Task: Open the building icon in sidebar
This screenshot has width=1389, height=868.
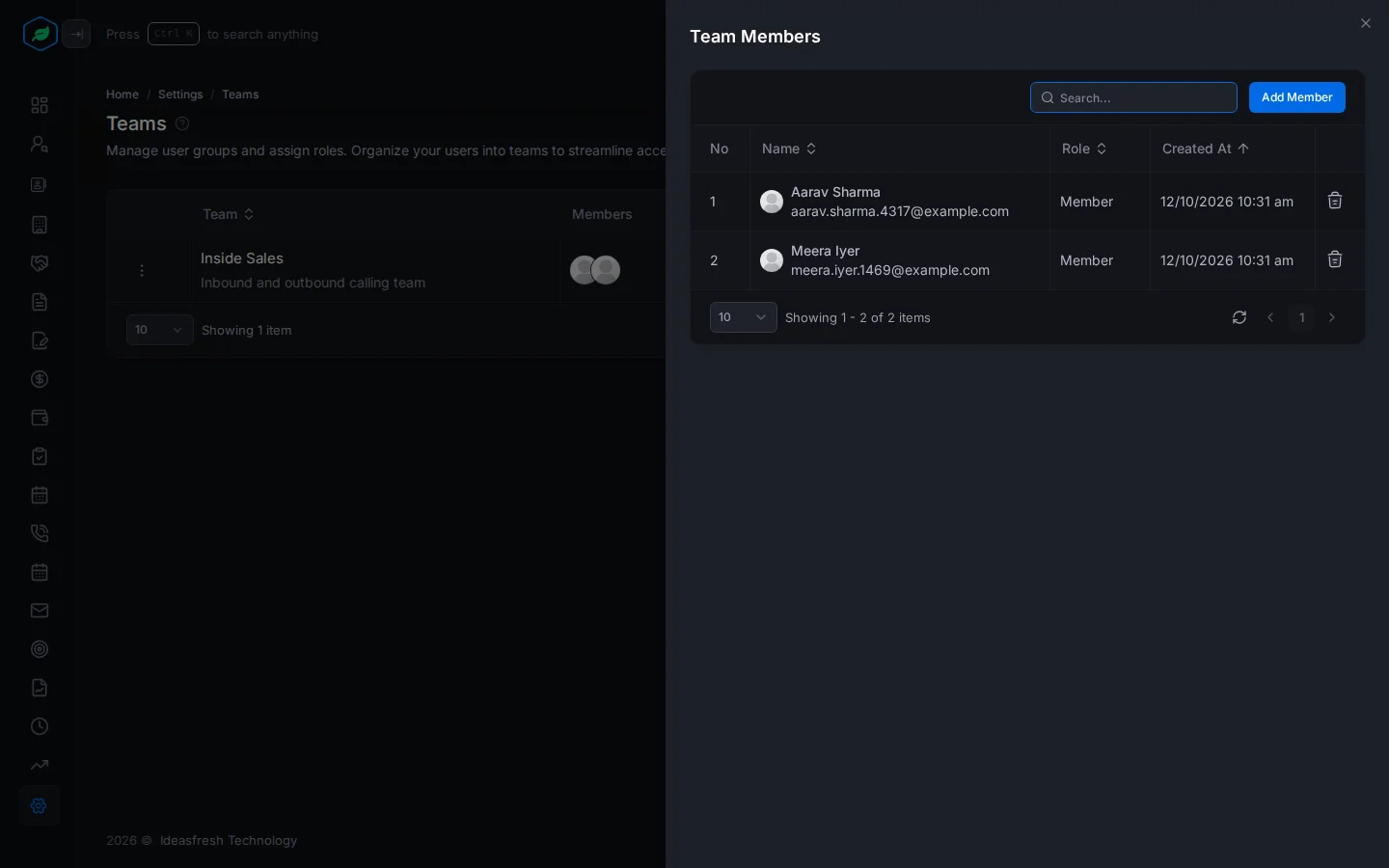Action: click(x=40, y=225)
